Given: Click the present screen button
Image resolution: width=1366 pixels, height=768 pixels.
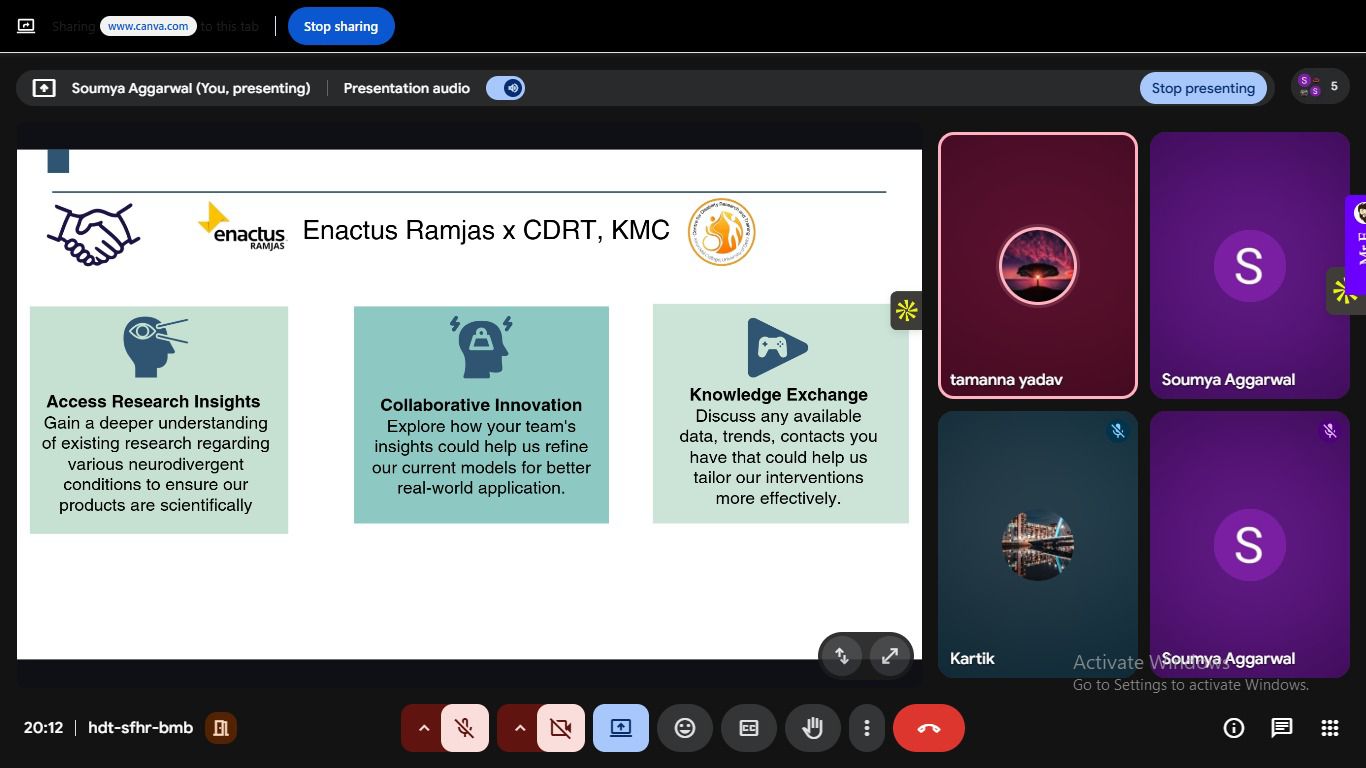Looking at the screenshot, I should [x=621, y=728].
